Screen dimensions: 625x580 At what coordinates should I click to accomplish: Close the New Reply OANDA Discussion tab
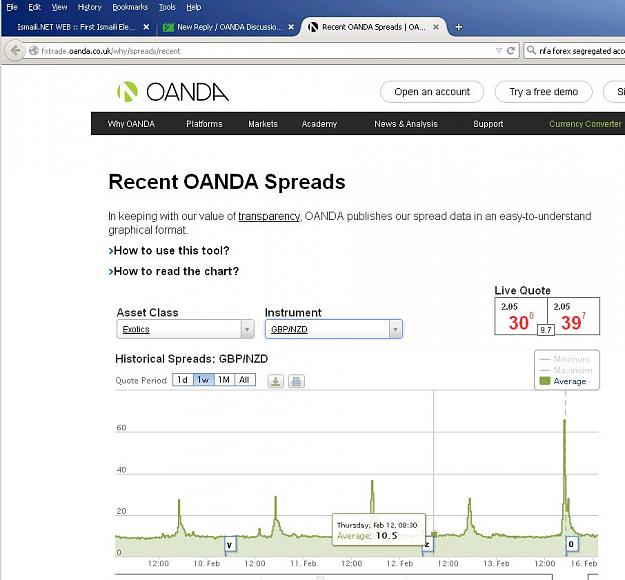point(291,27)
